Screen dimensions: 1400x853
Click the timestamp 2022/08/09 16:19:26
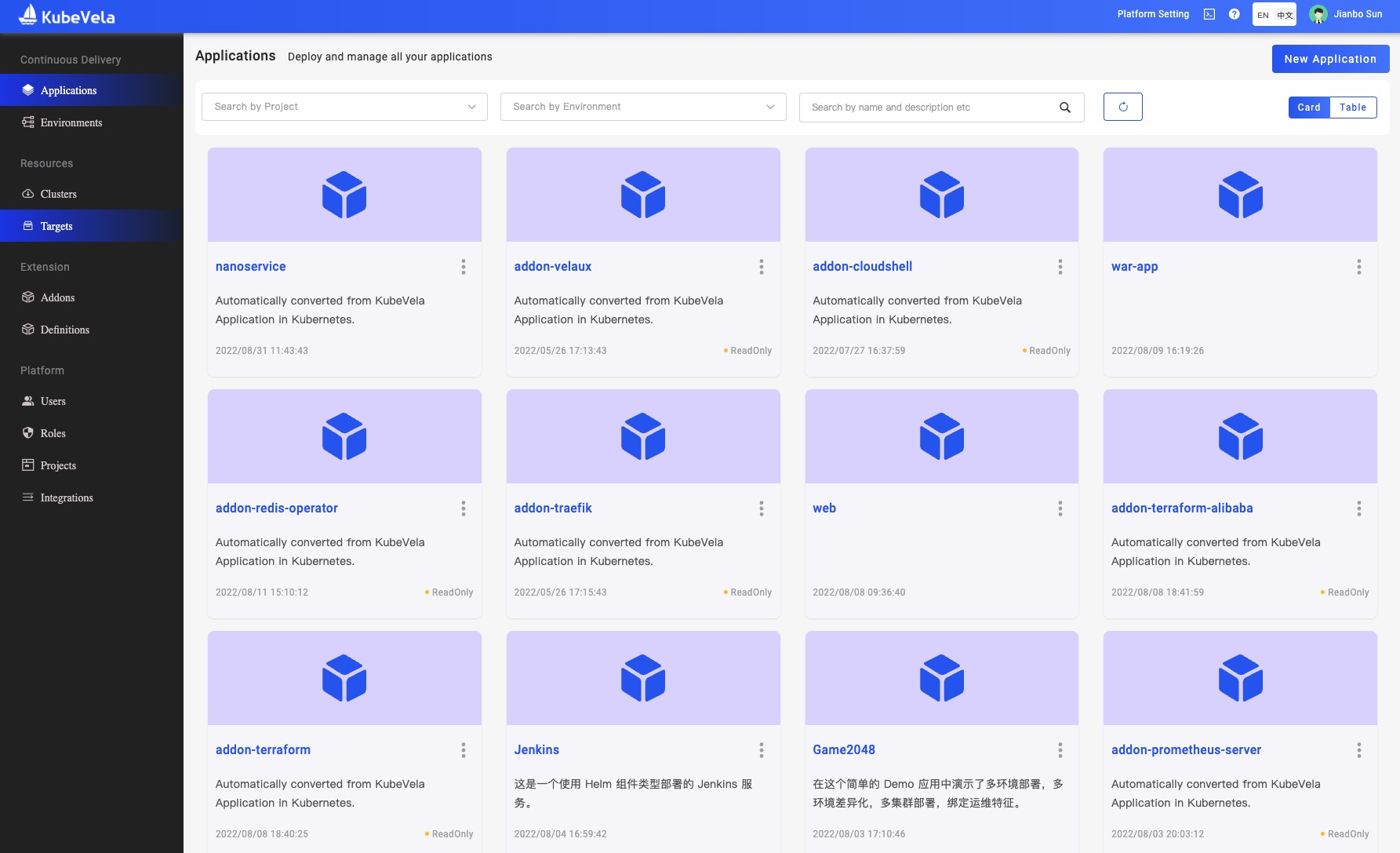click(1158, 351)
